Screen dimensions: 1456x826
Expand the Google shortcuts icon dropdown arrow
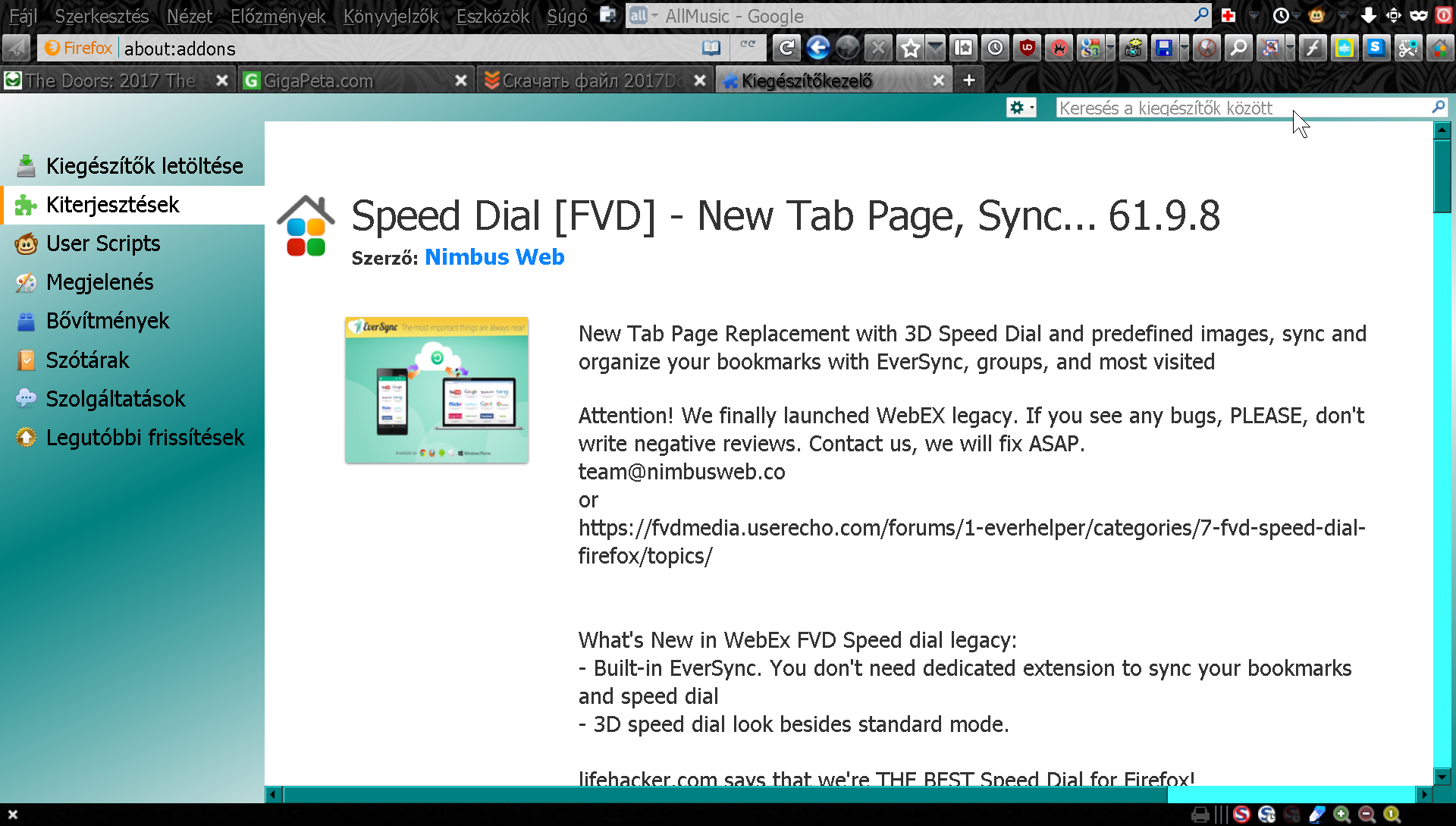pyautogui.click(x=1110, y=49)
